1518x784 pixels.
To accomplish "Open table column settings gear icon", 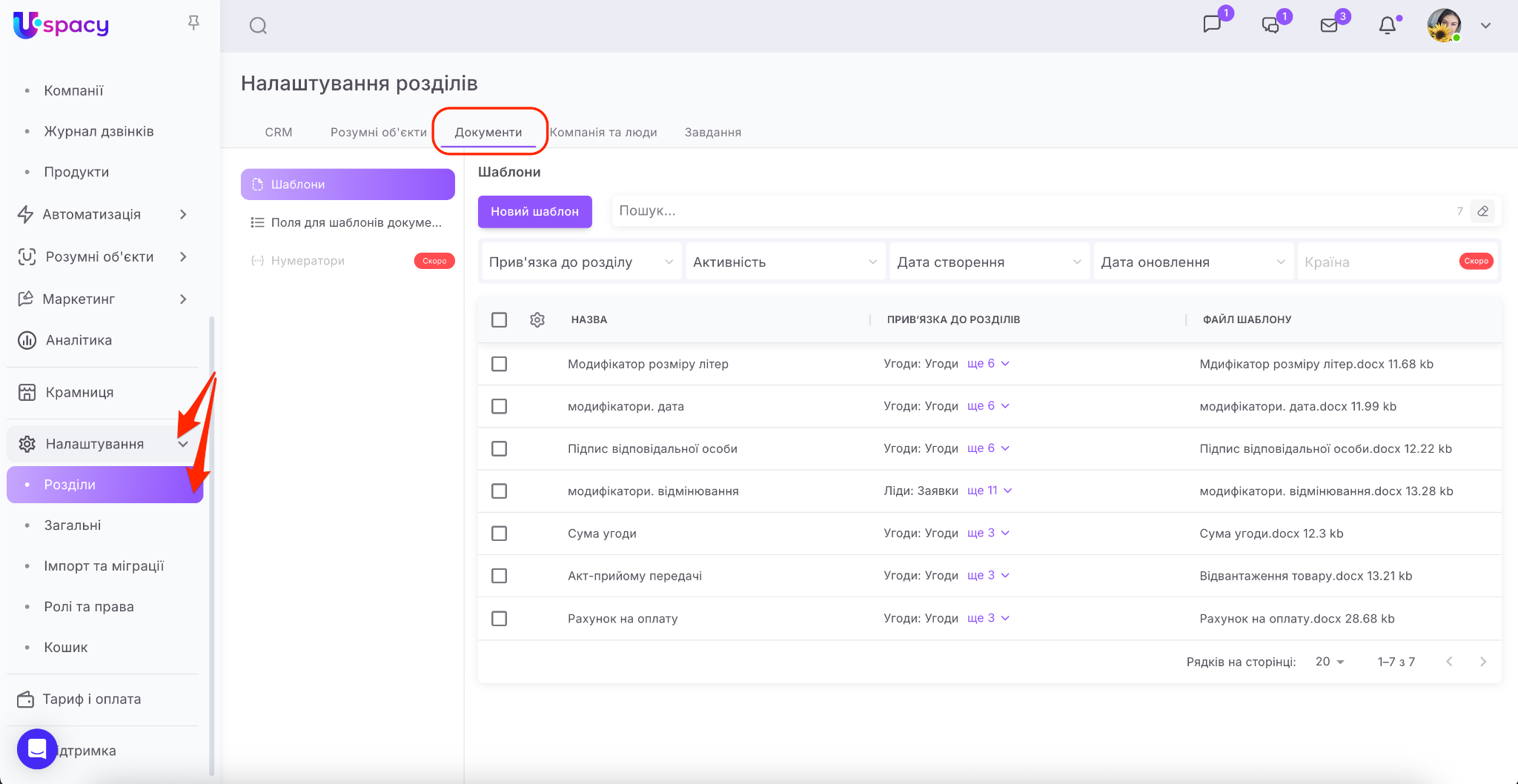I will (537, 319).
